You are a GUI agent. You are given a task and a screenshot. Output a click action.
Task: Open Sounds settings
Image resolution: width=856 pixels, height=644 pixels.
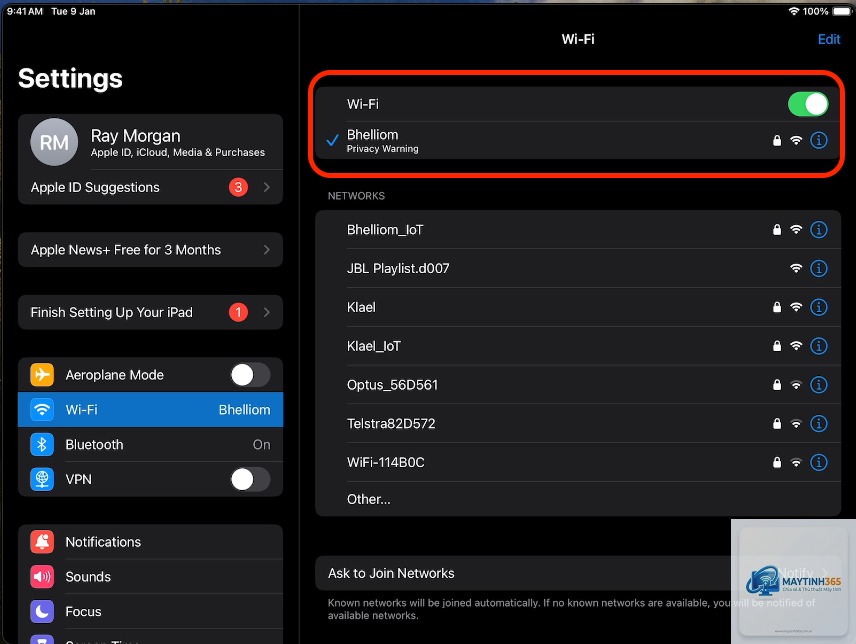(150, 577)
